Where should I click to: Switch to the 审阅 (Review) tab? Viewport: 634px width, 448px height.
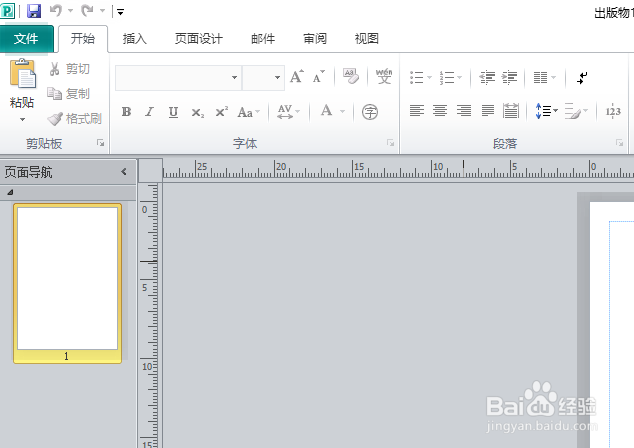pyautogui.click(x=315, y=39)
